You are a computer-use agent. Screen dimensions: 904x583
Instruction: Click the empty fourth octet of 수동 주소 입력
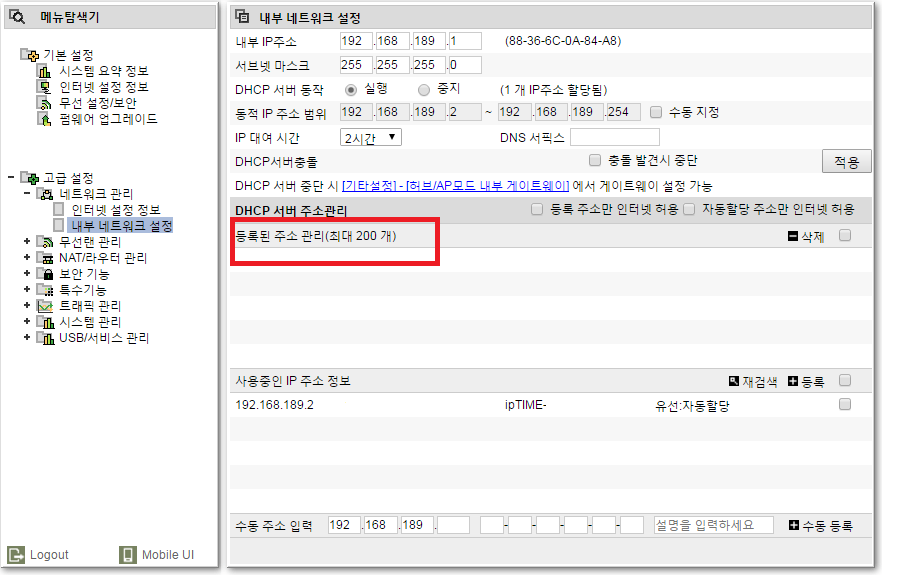[453, 525]
